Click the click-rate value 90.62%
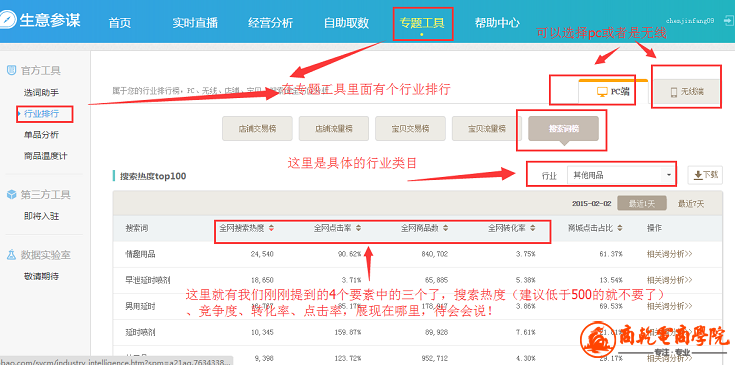The height and width of the screenshot is (365, 735). (349, 254)
